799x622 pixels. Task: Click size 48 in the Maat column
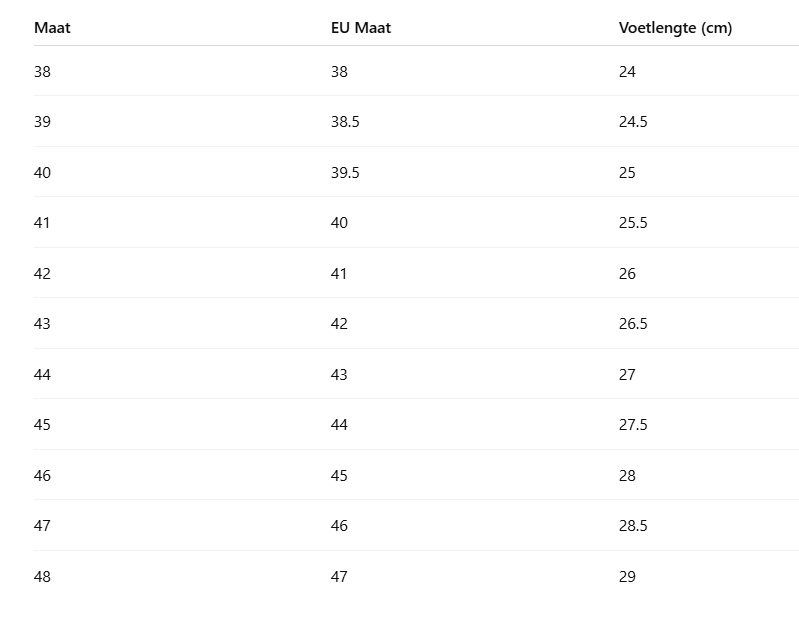42,577
